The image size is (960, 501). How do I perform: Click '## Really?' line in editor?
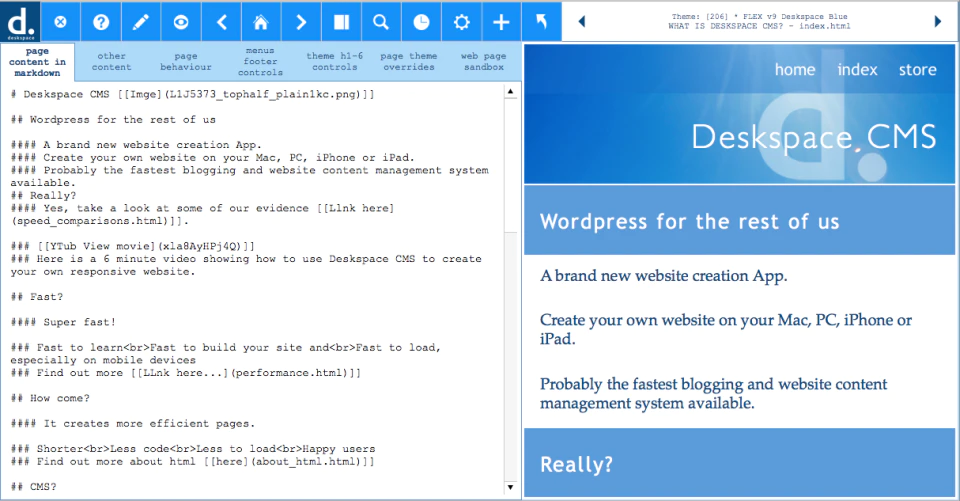(43, 196)
